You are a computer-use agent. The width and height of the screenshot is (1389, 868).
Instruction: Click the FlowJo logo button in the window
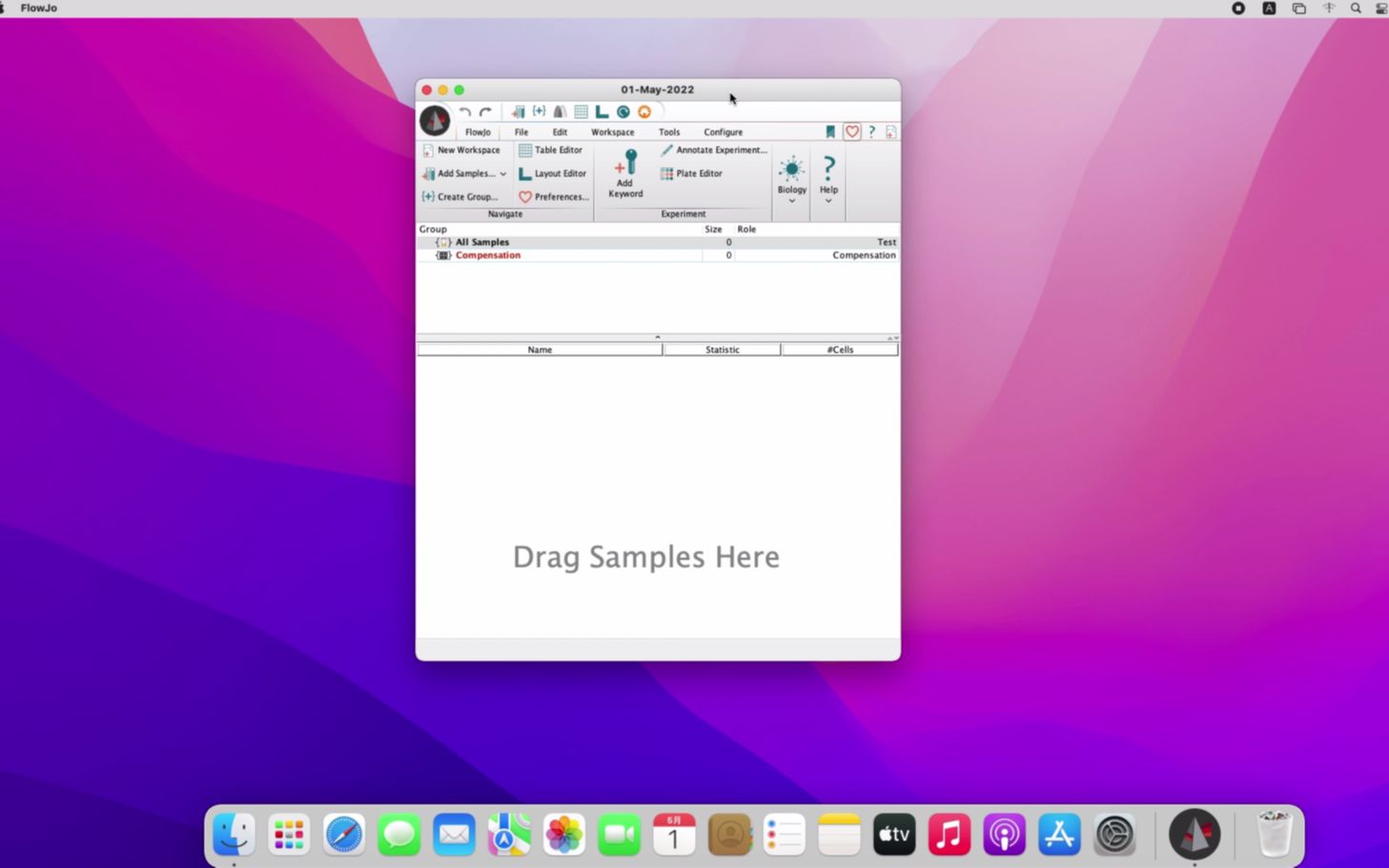pos(435,120)
